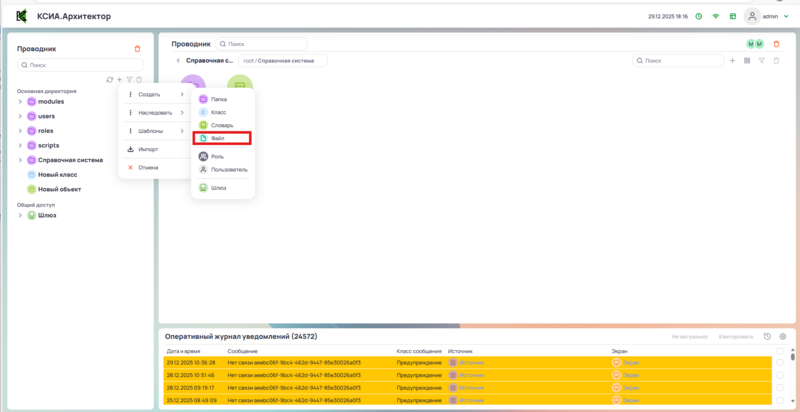Switch to grid view in the main explorer

point(747,61)
